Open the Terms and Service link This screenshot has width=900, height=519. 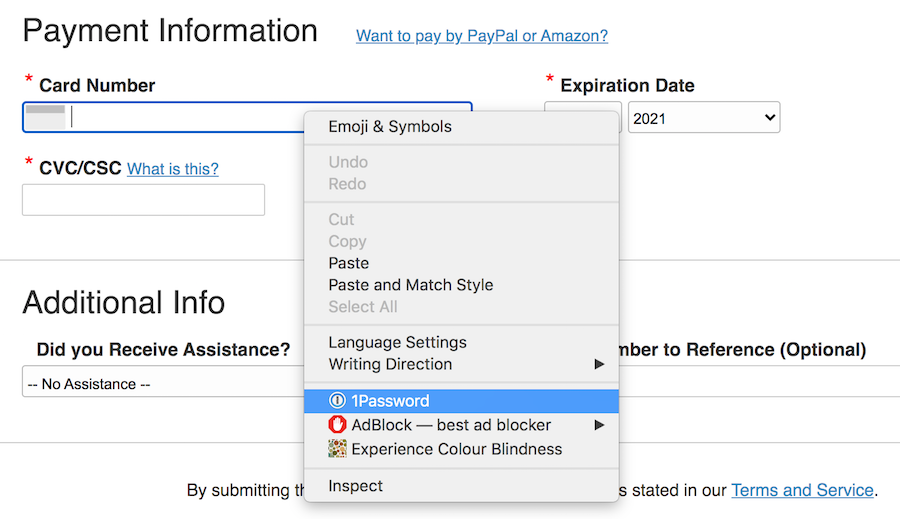click(802, 490)
